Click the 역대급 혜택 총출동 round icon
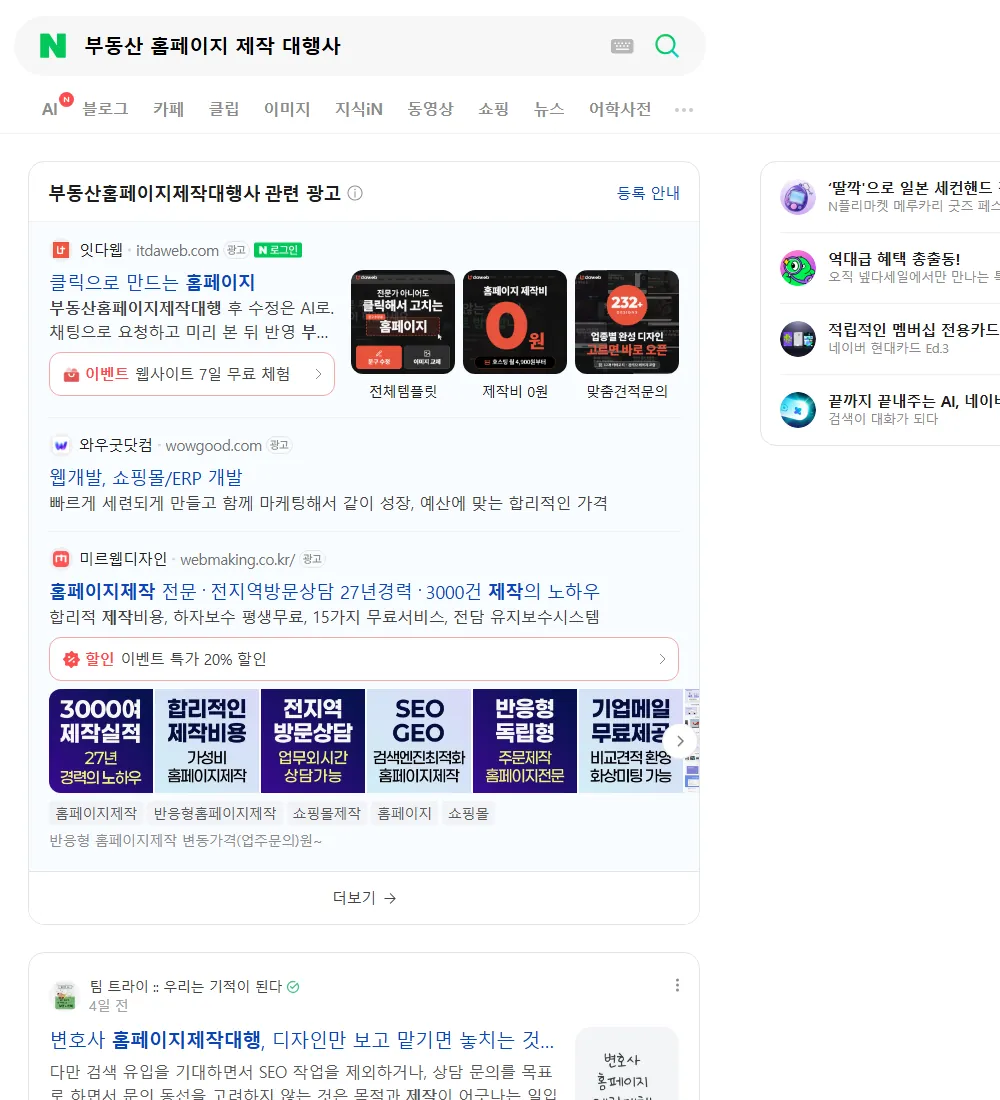 798,268
